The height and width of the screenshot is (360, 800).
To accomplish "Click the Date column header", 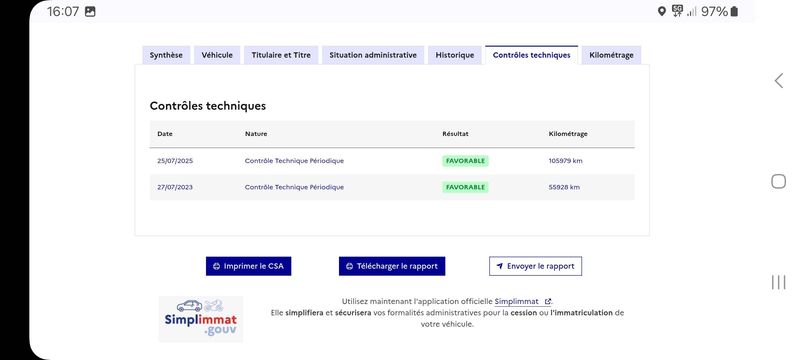I will point(165,134).
